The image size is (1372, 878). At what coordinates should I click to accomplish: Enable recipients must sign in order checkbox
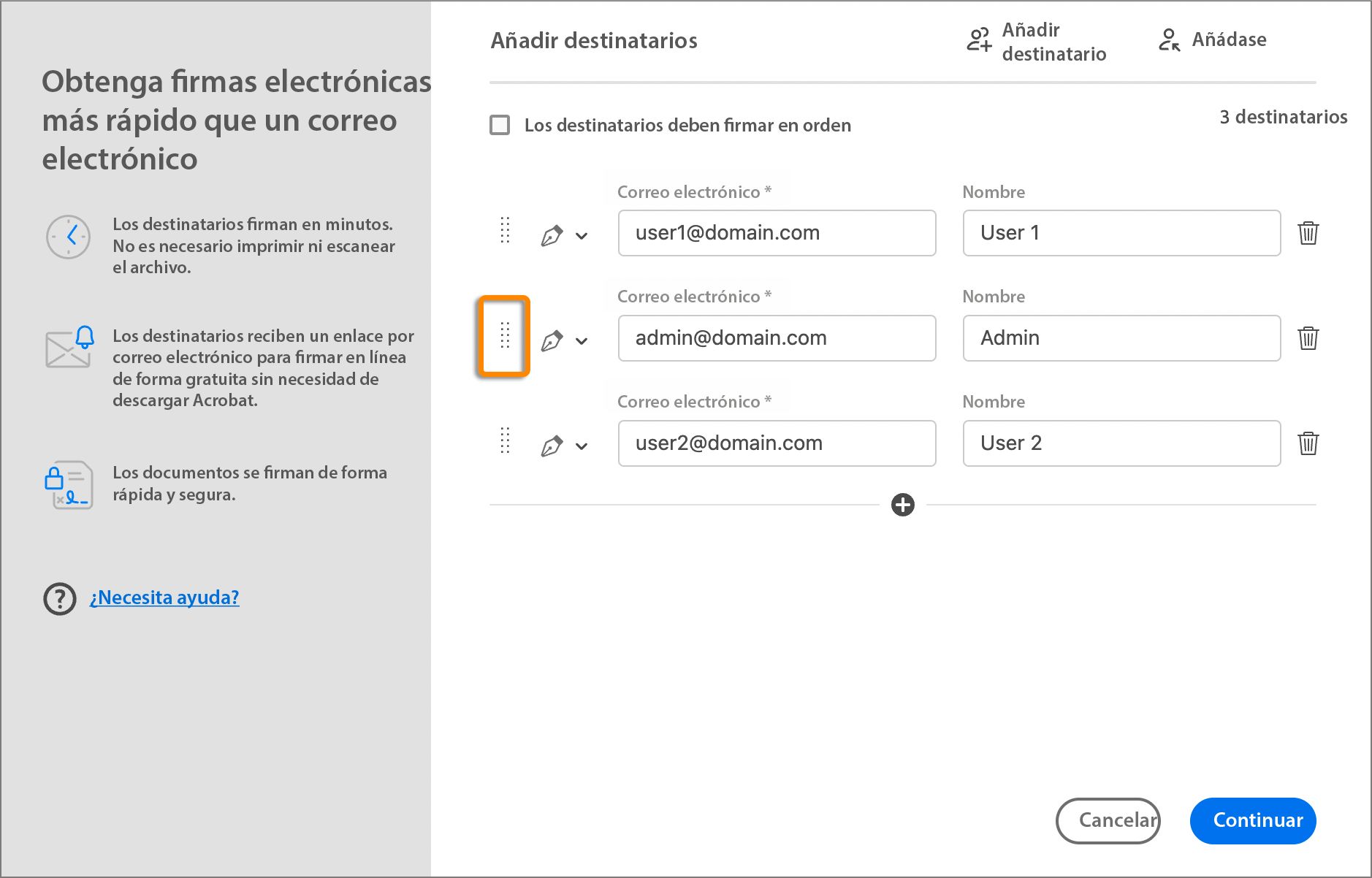500,125
